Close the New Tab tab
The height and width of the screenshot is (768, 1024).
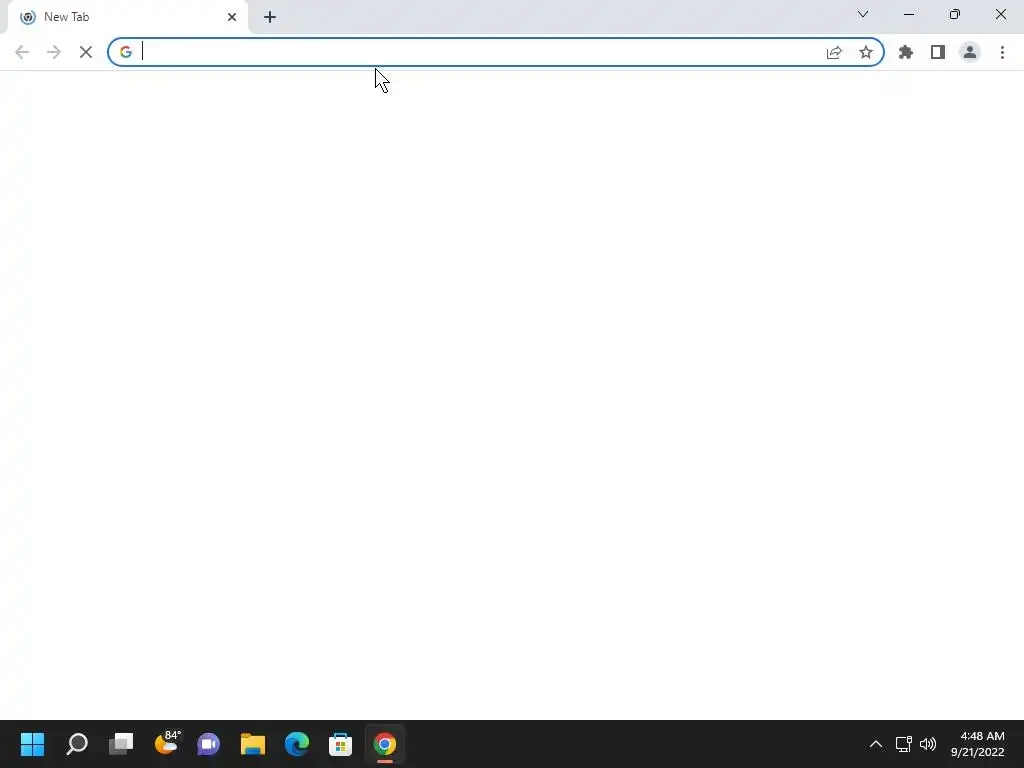tap(232, 17)
